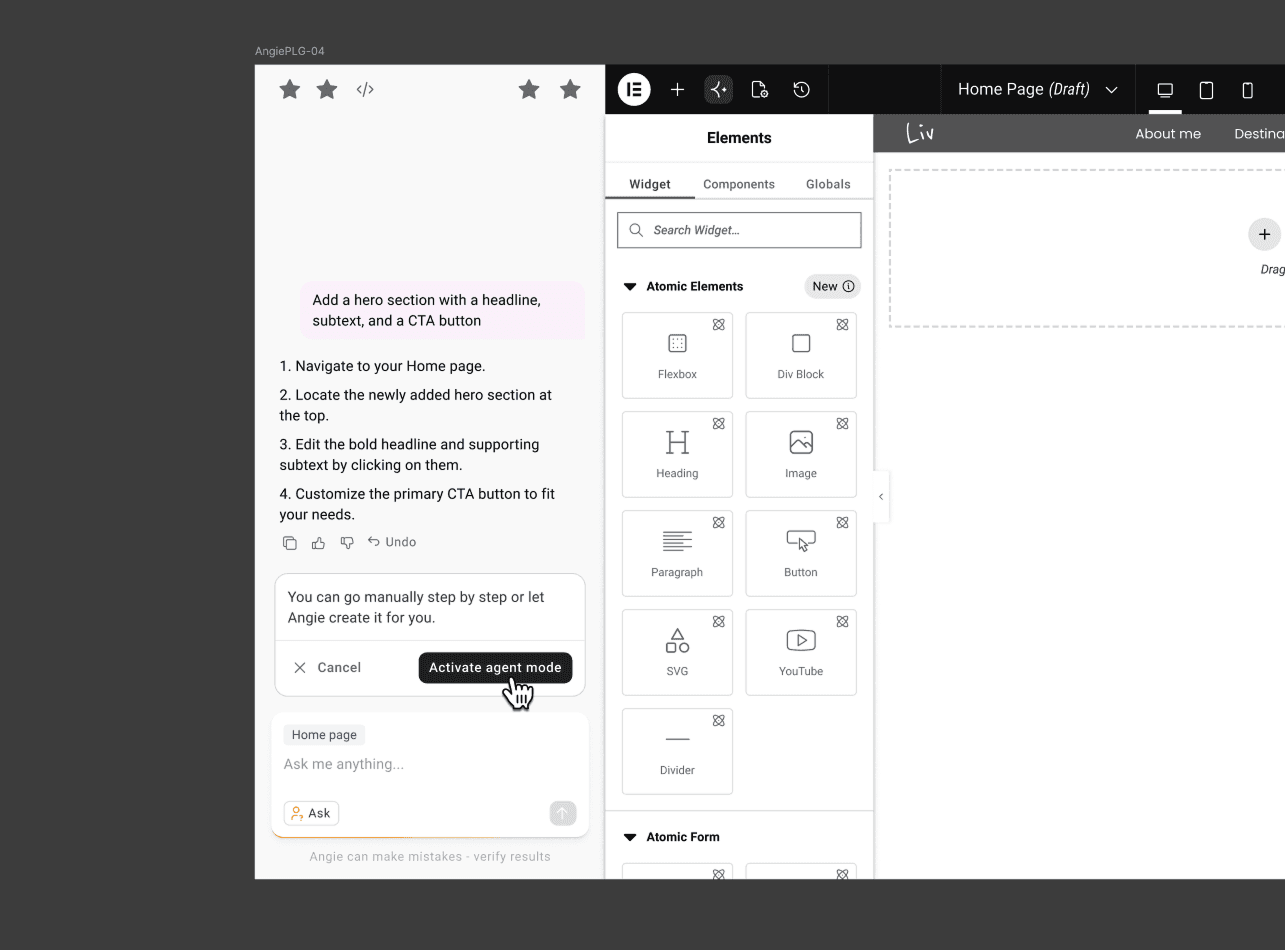Give thumbs down to Angie's response
1285x950 pixels.
pyautogui.click(x=347, y=543)
